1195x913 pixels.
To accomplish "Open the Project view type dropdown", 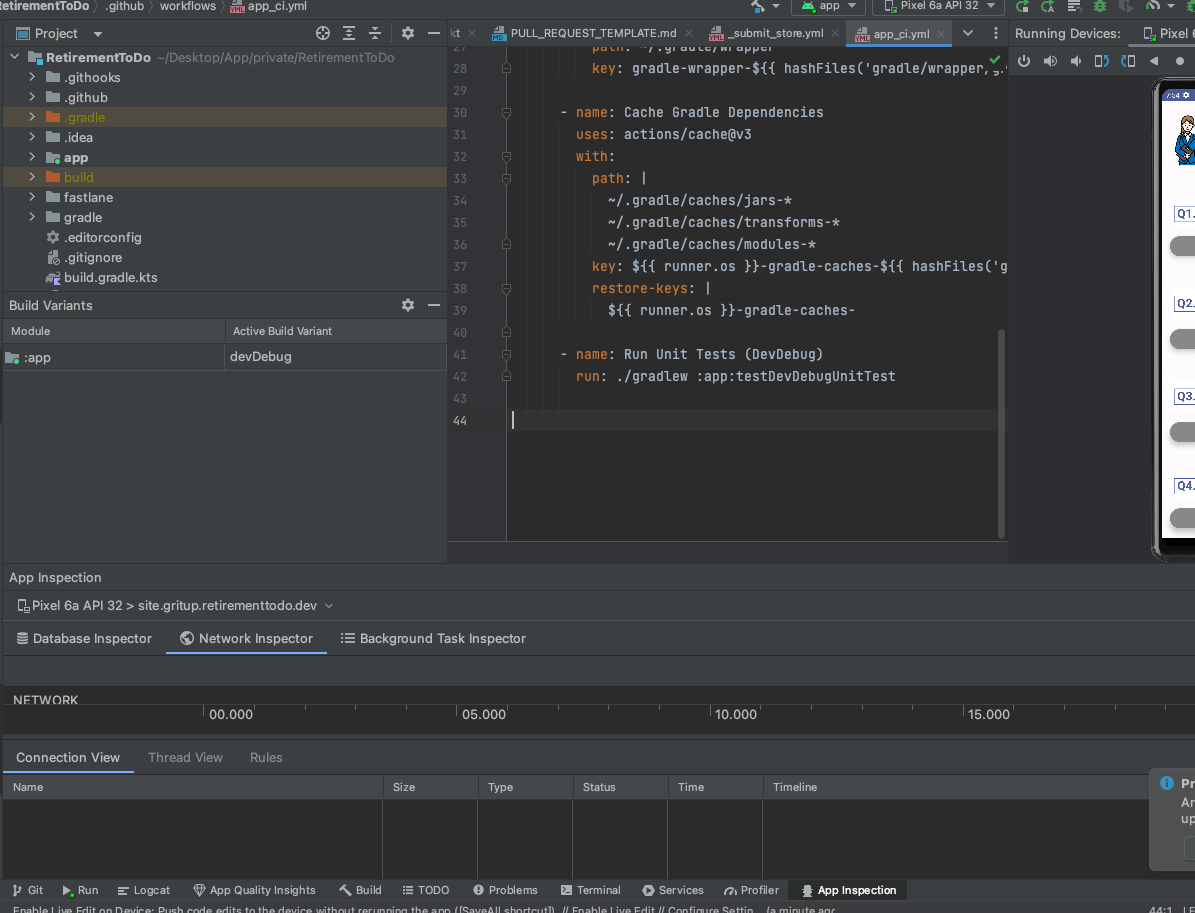I will pos(98,34).
